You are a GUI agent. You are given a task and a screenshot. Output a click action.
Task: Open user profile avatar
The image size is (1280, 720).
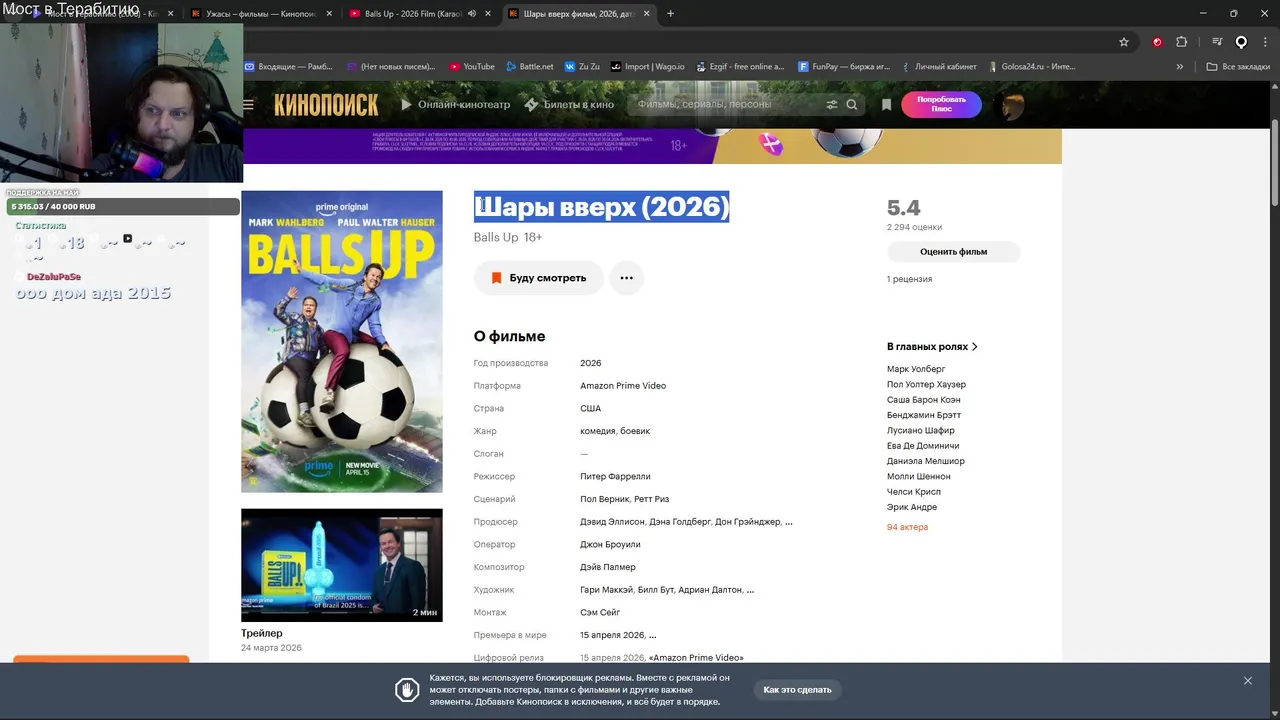(x=1011, y=105)
